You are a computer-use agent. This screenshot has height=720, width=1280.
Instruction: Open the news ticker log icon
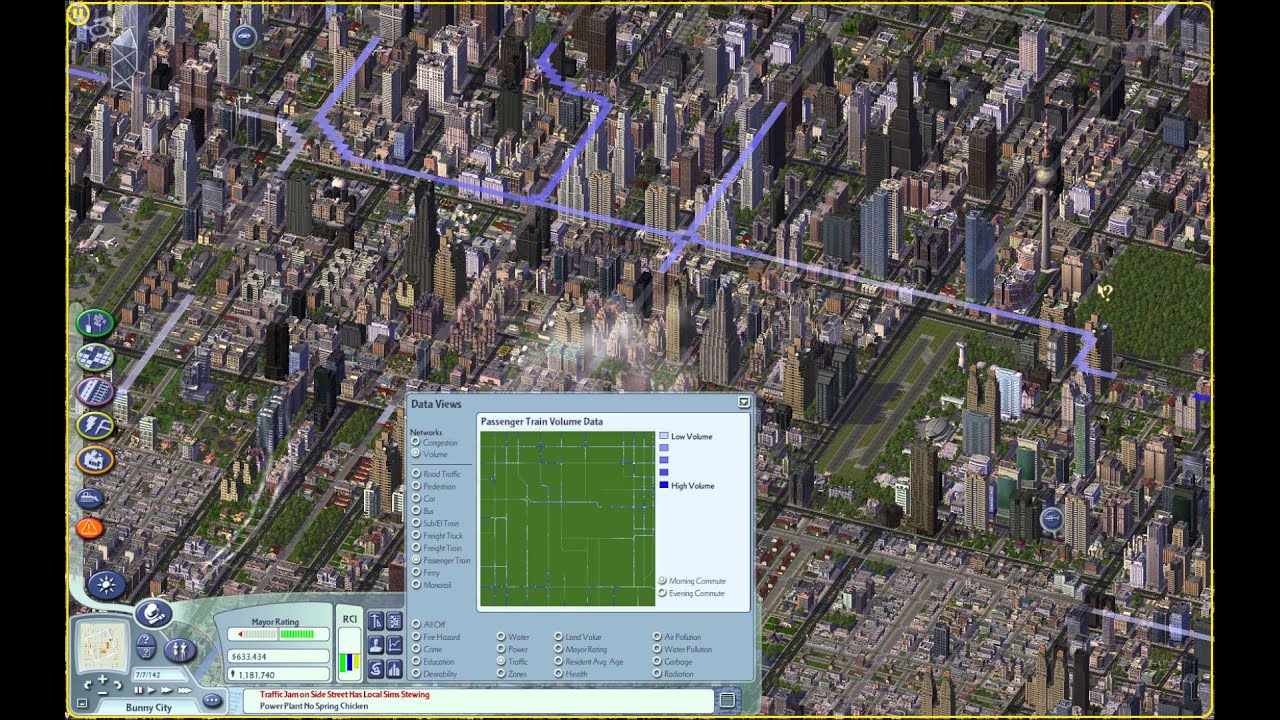pos(728,699)
